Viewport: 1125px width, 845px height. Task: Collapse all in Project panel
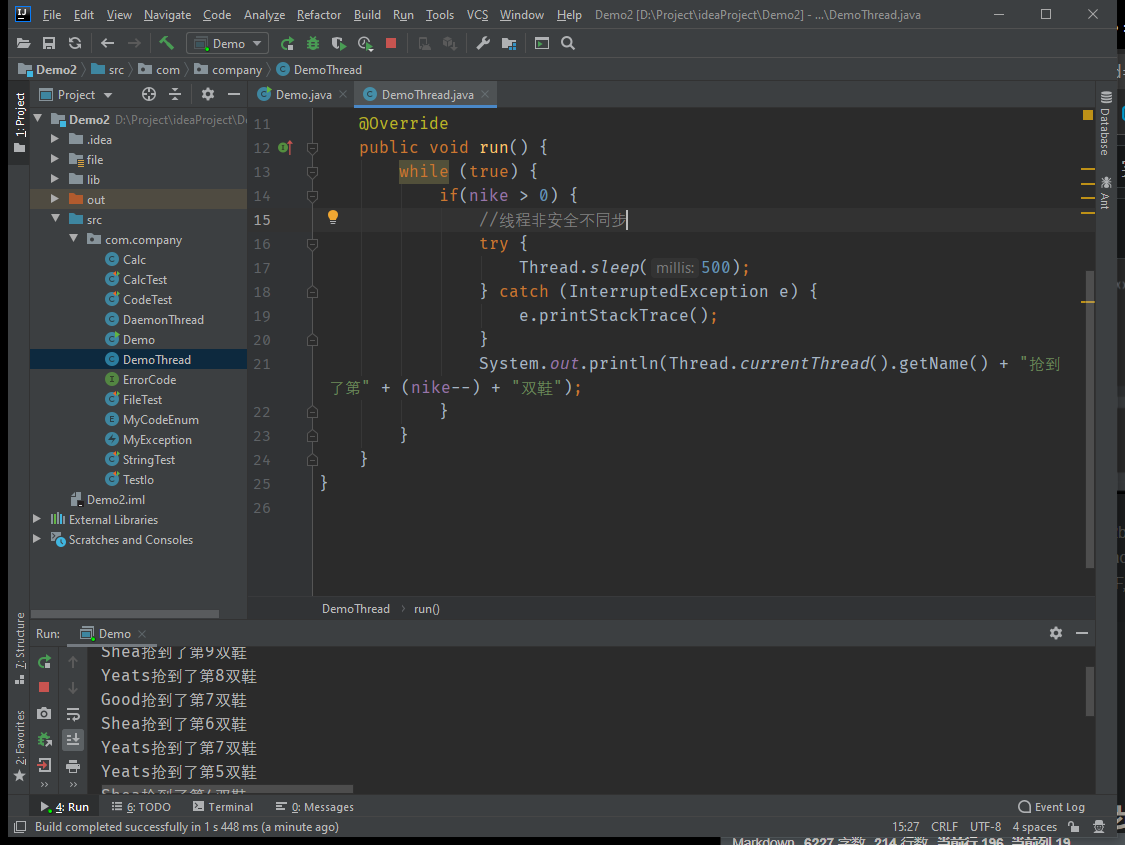pyautogui.click(x=175, y=95)
